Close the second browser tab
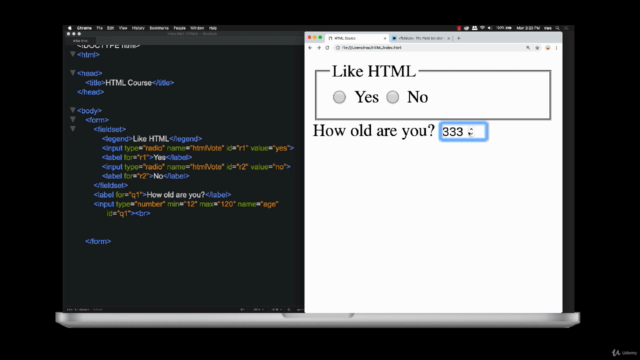Image resolution: width=640 pixels, height=360 pixels. 448,38
